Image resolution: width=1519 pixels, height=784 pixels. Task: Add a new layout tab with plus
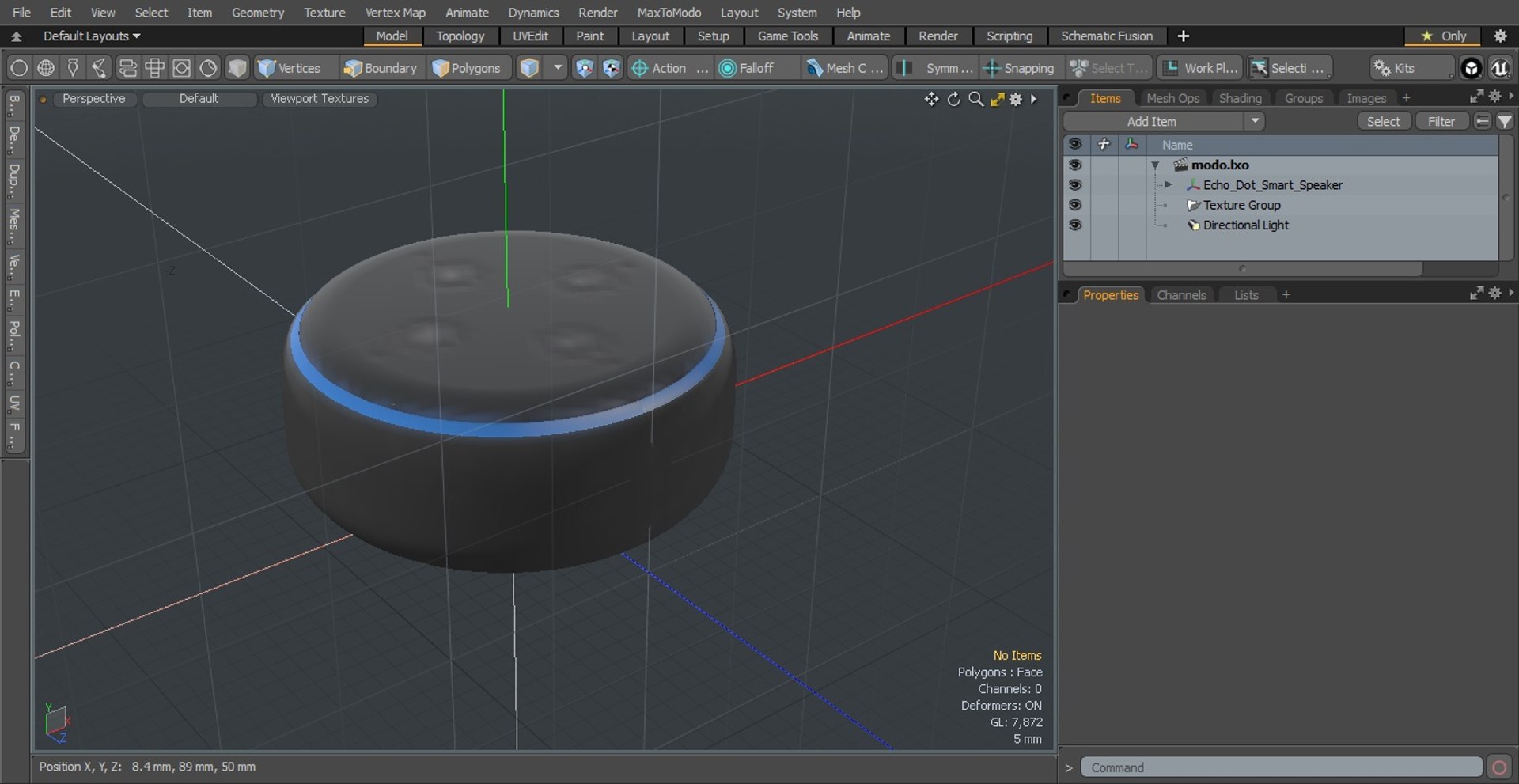click(1183, 36)
